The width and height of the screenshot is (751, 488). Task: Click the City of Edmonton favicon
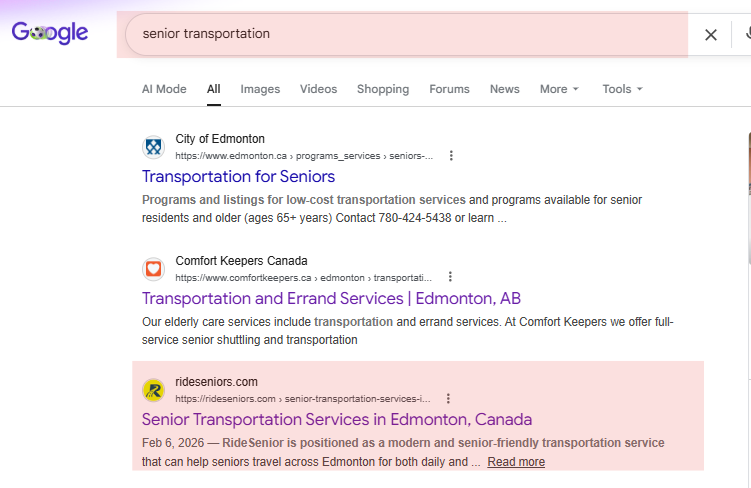[153, 147]
